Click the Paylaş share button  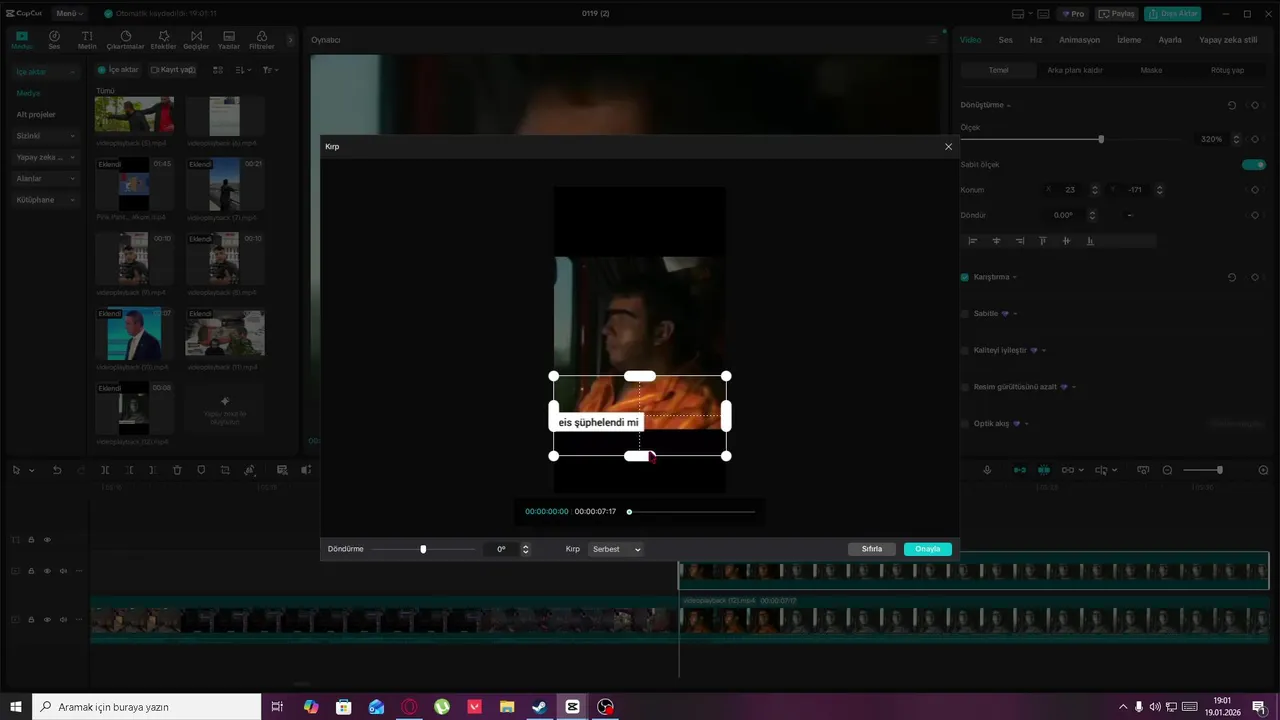tap(1116, 14)
